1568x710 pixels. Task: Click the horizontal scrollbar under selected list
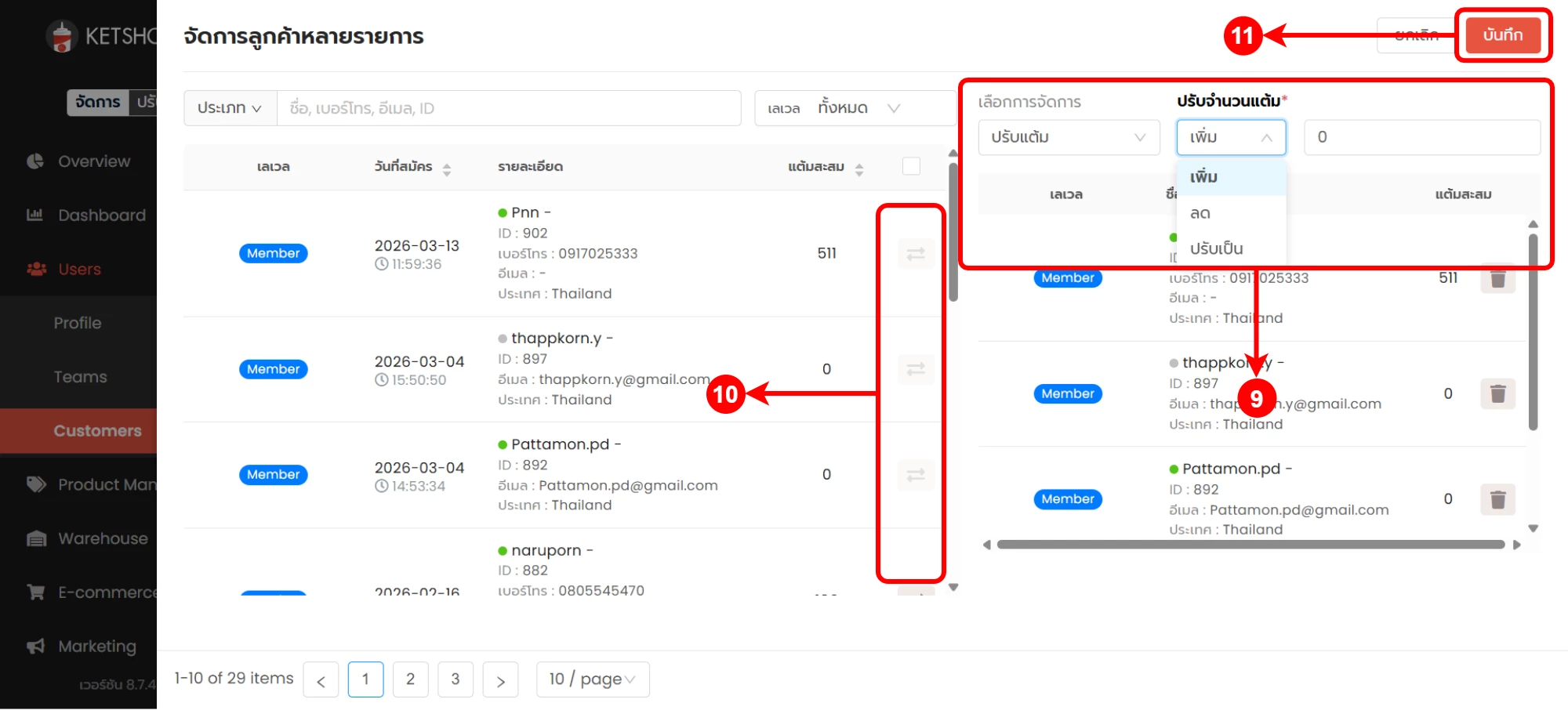point(1250,545)
